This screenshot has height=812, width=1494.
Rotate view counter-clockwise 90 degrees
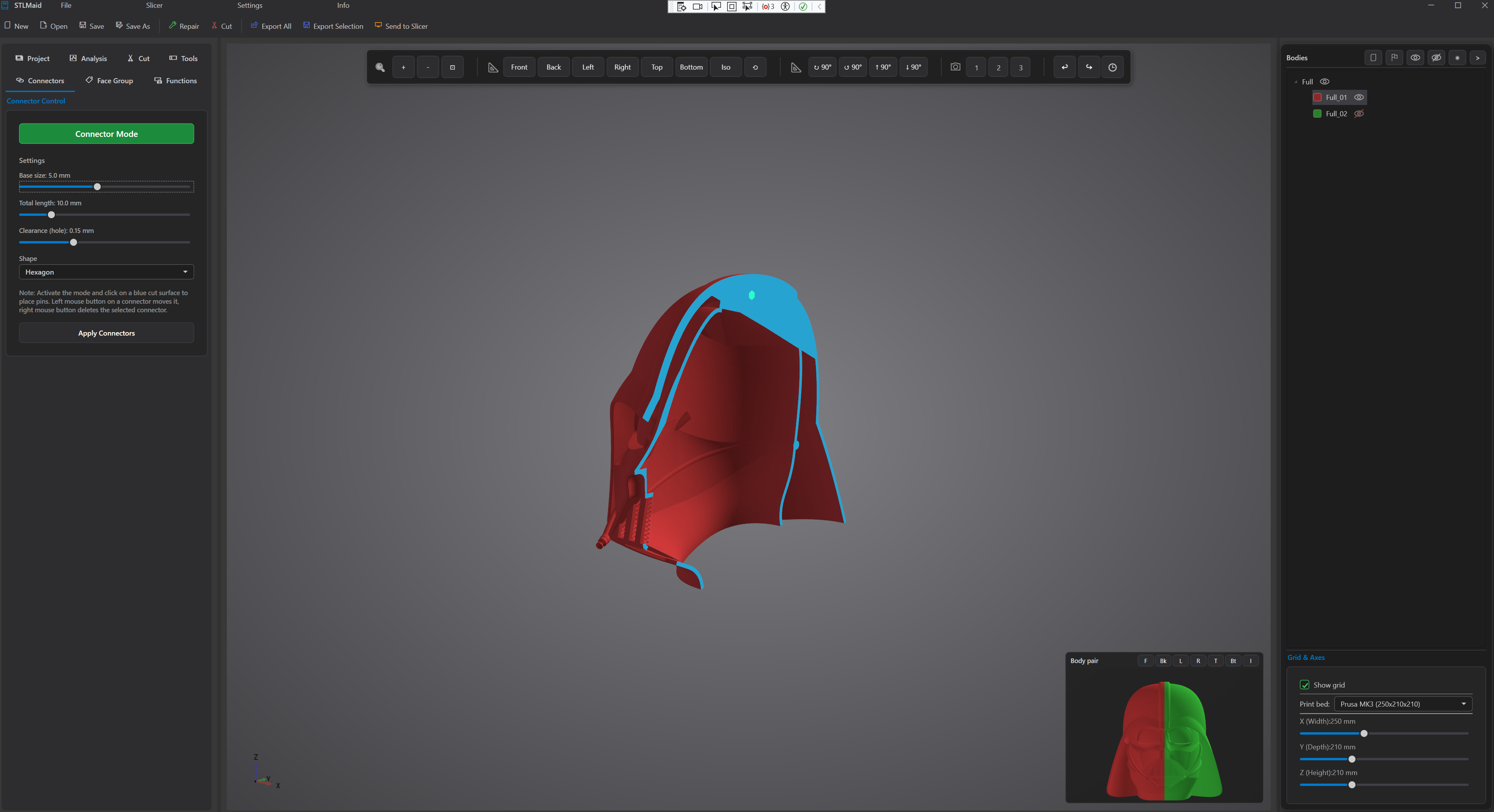click(x=852, y=67)
